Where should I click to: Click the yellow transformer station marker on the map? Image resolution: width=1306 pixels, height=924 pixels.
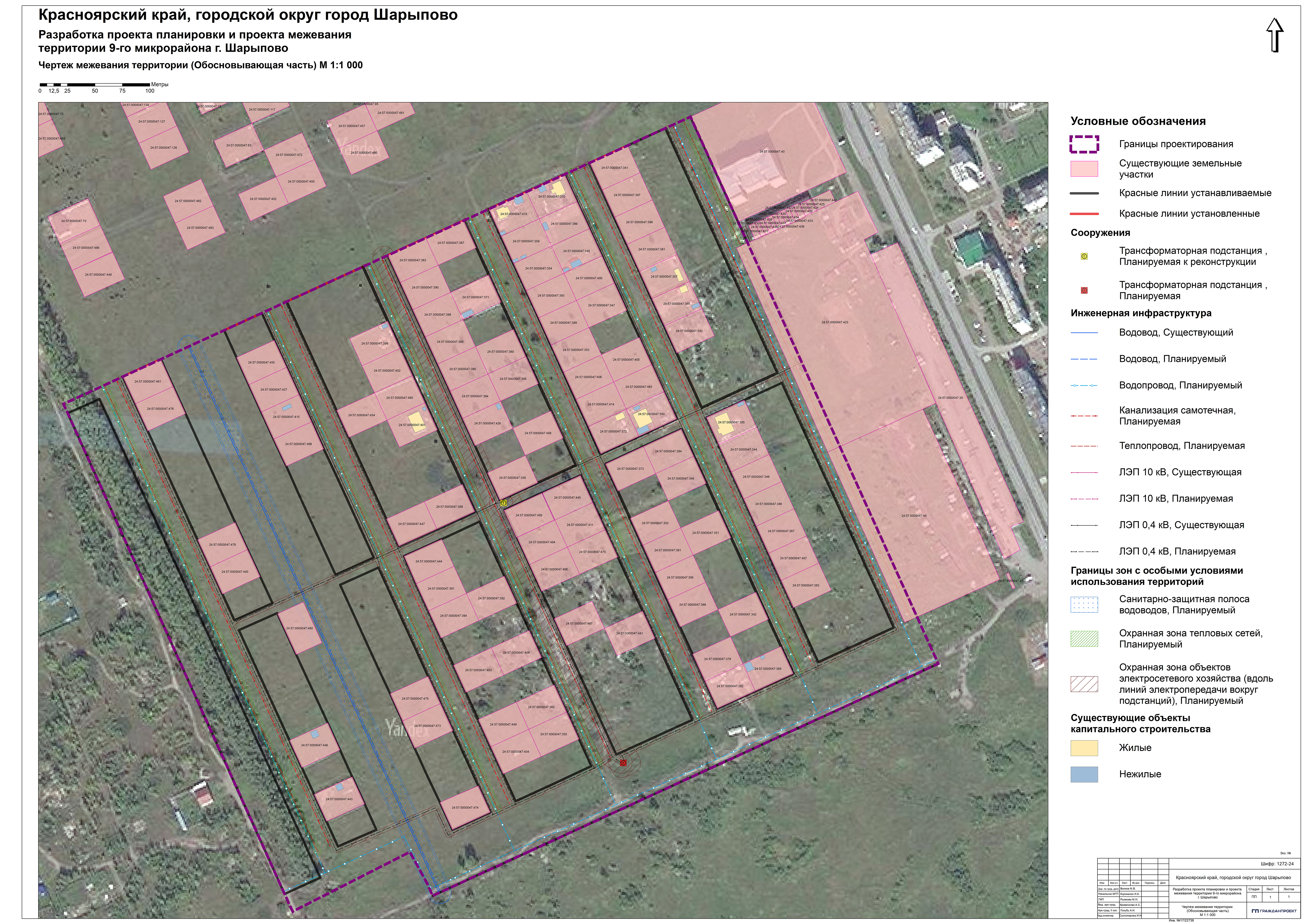coord(503,503)
